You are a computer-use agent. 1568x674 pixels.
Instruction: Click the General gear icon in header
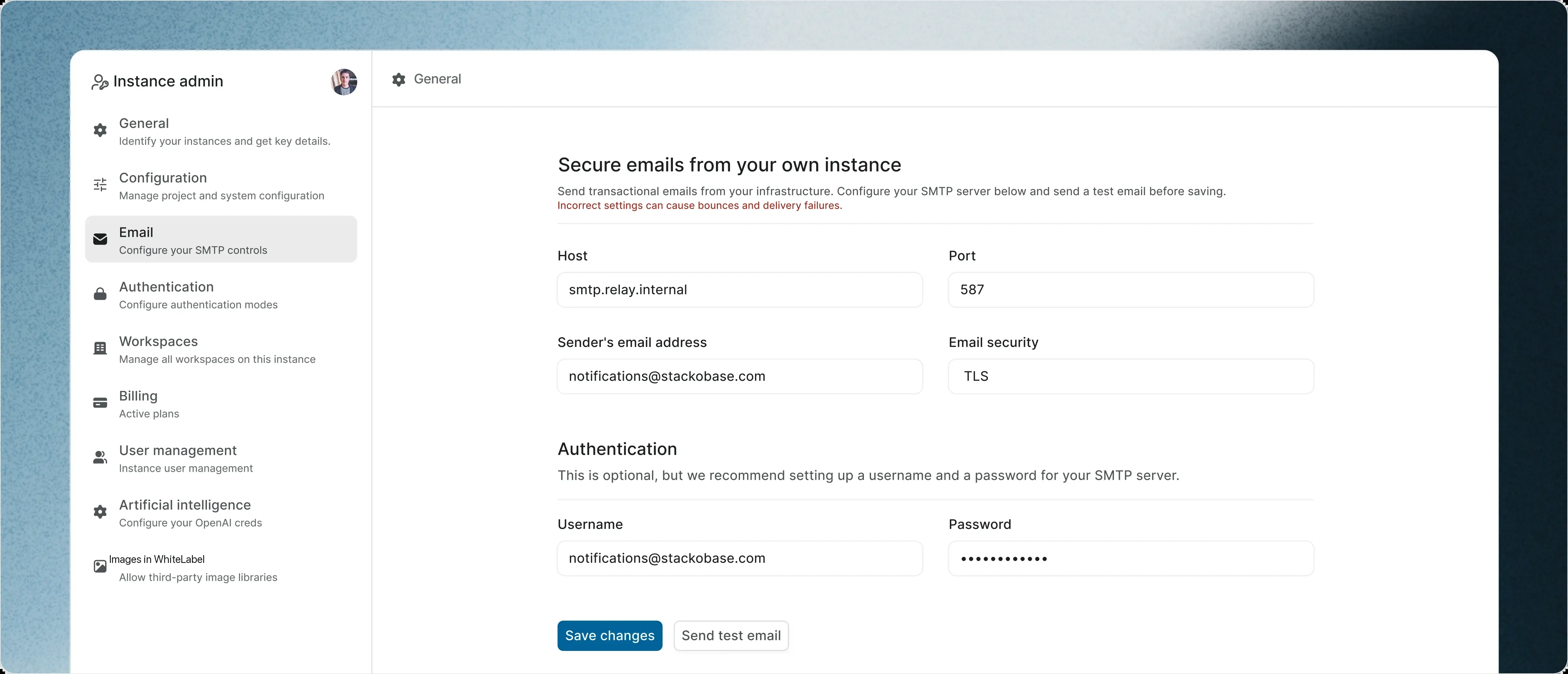click(399, 80)
